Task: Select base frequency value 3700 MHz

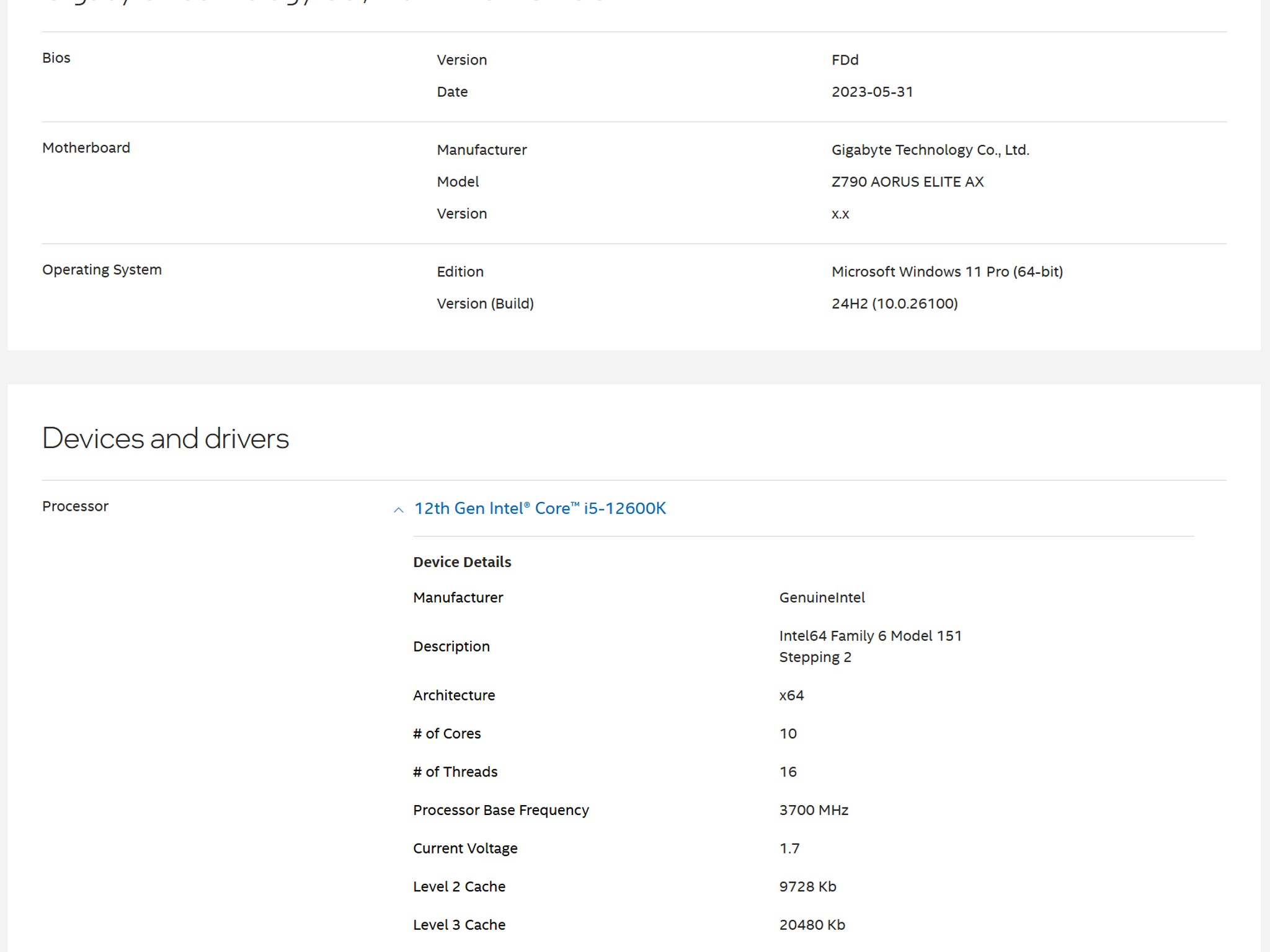Action: [814, 810]
